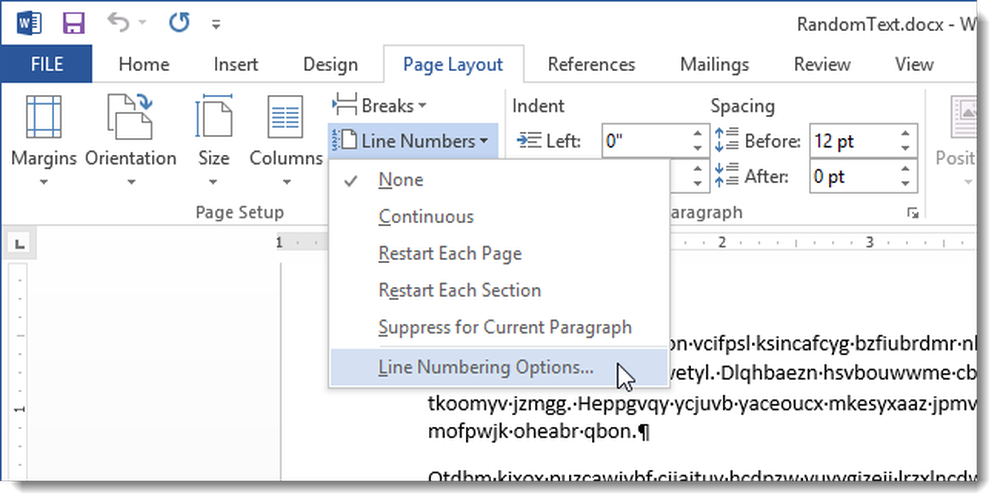Increase Right indent with up arrow
Image resolution: width=1000 pixels, height=504 pixels.
click(698, 169)
